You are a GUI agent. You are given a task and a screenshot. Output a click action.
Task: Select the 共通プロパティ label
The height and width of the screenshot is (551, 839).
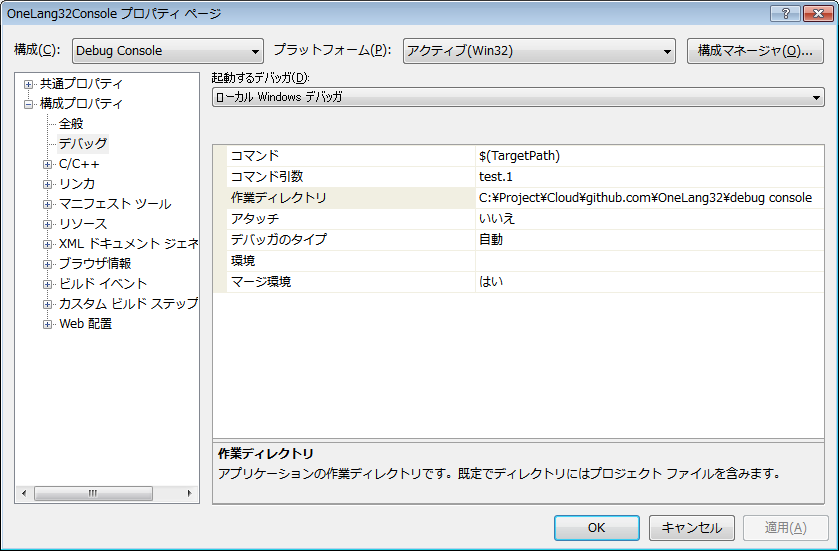pos(81,84)
